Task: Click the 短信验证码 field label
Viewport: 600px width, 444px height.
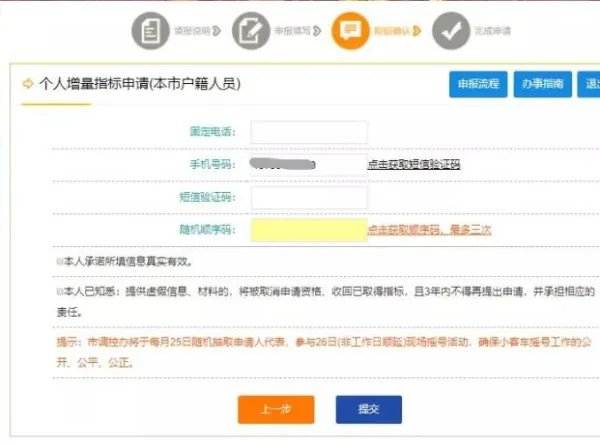Action: point(208,197)
